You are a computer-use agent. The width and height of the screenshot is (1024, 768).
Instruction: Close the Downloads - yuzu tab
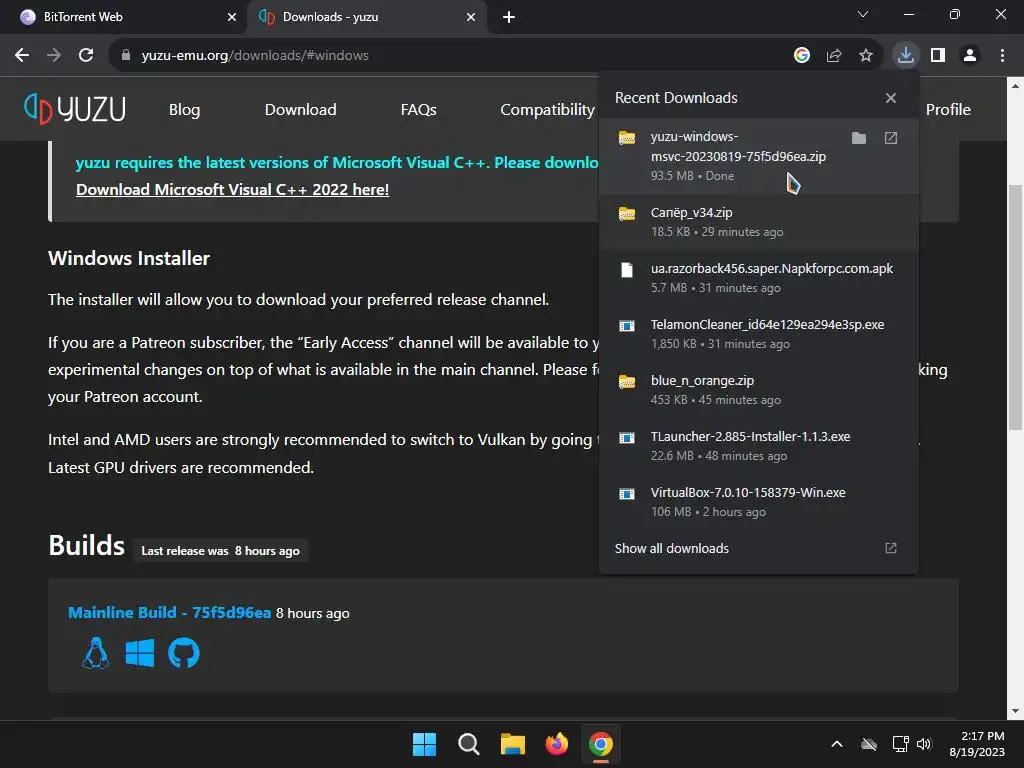471,17
